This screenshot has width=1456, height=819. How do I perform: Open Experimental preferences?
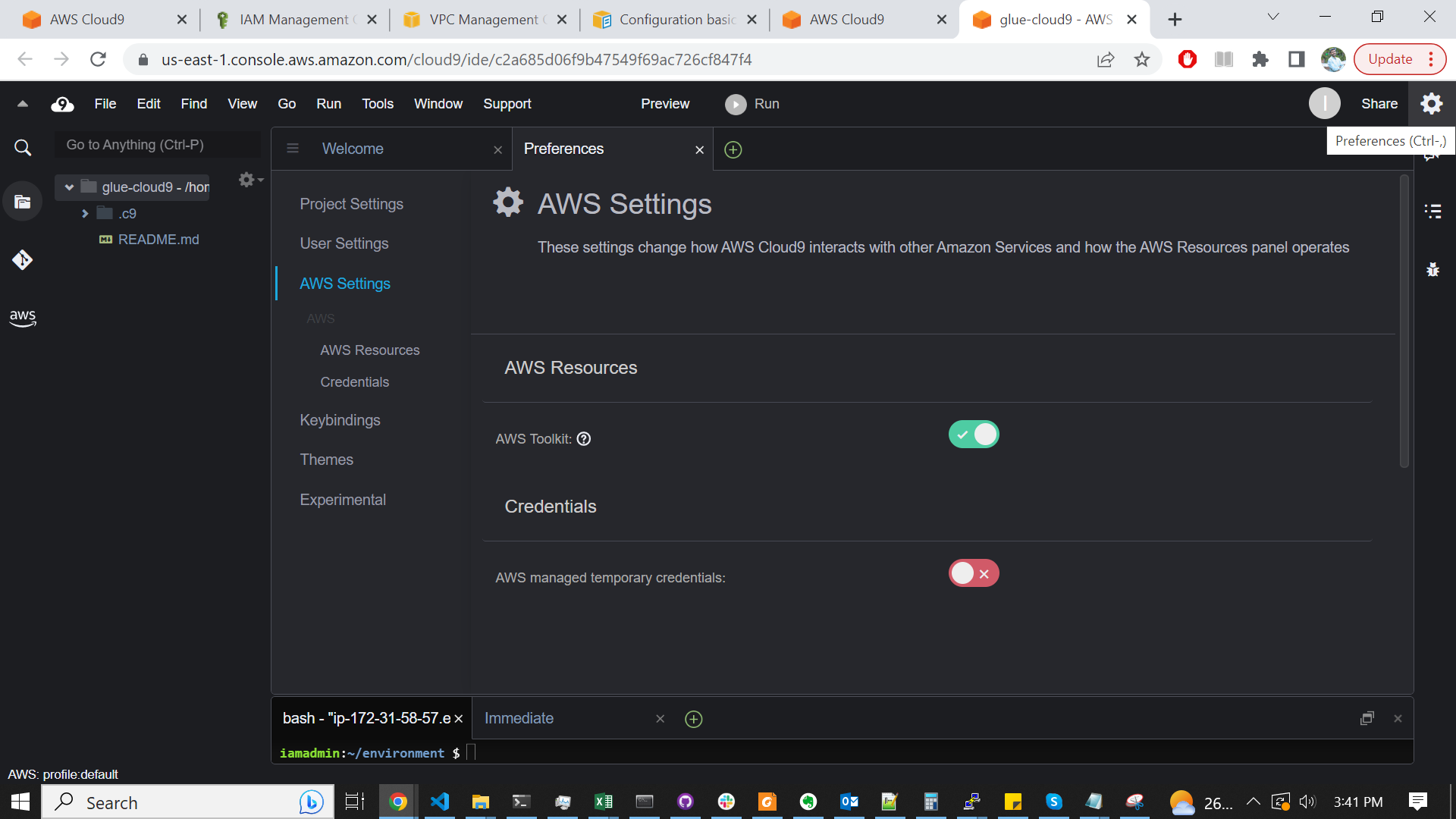[x=343, y=500]
